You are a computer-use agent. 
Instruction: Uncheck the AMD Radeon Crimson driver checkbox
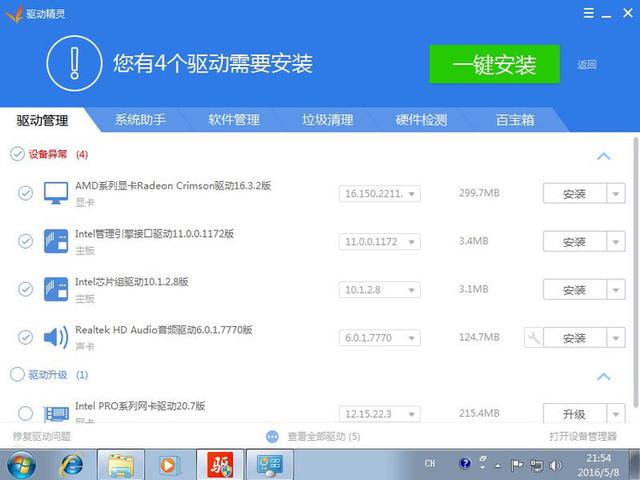(x=25, y=193)
